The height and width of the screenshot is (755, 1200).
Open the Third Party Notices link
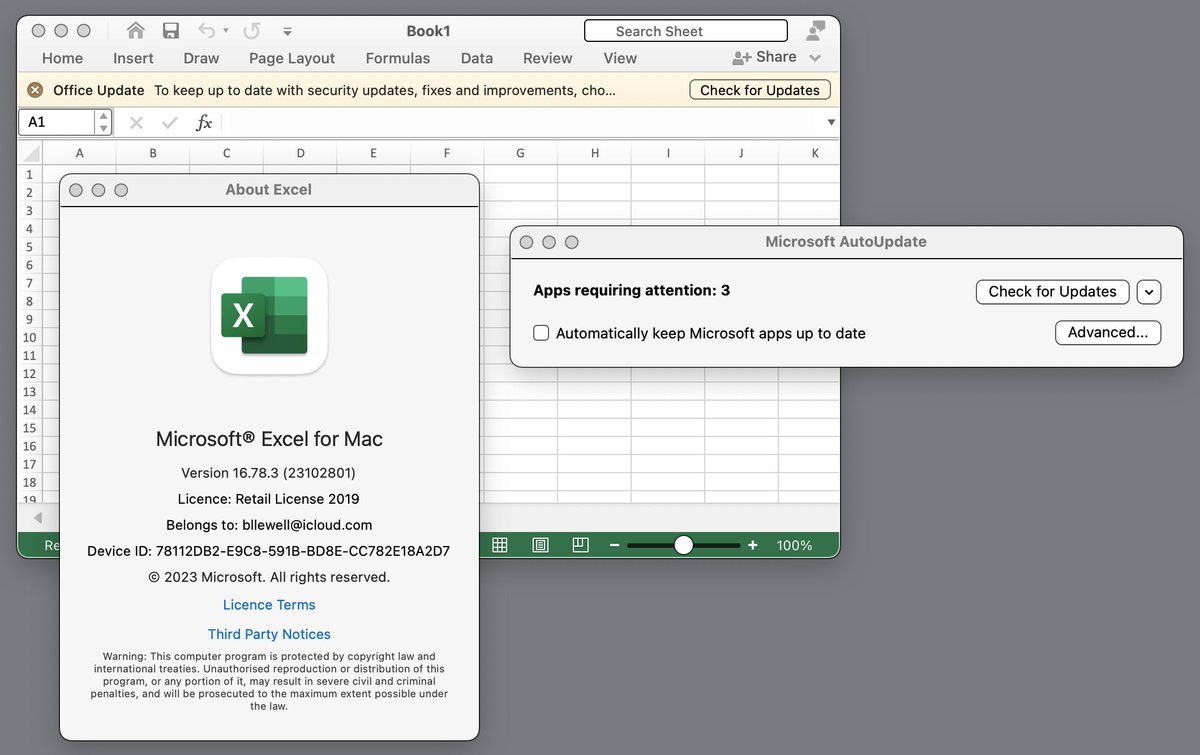point(269,634)
